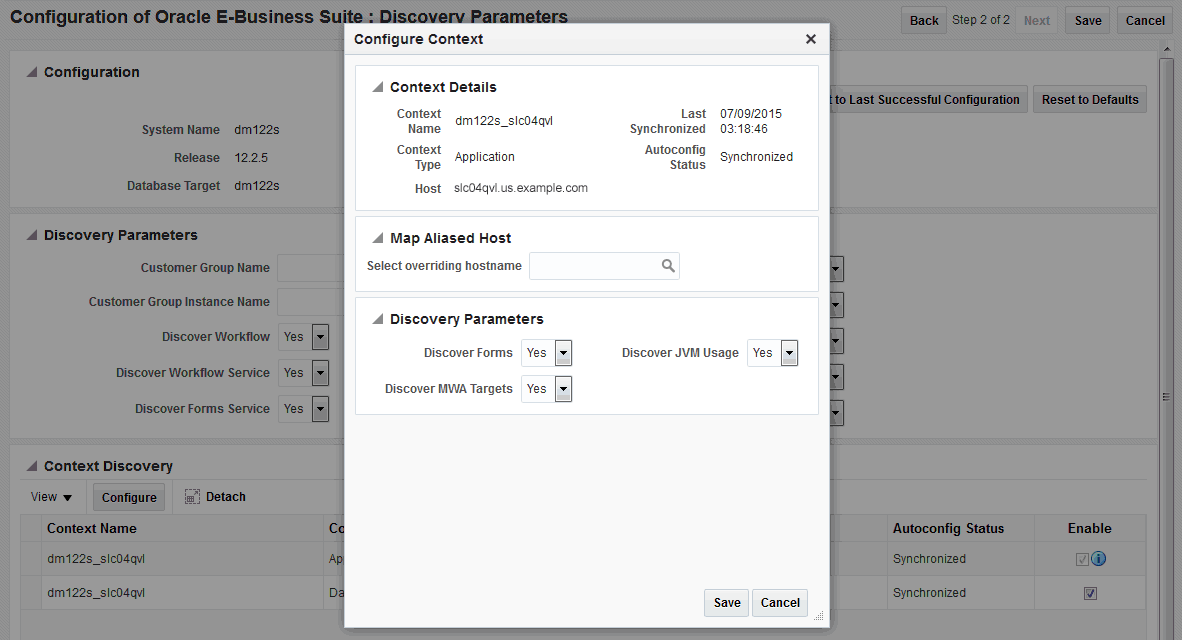Open the Discover JVM Usage dropdown
Image resolution: width=1182 pixels, height=640 pixels.
pyautogui.click(x=789, y=353)
